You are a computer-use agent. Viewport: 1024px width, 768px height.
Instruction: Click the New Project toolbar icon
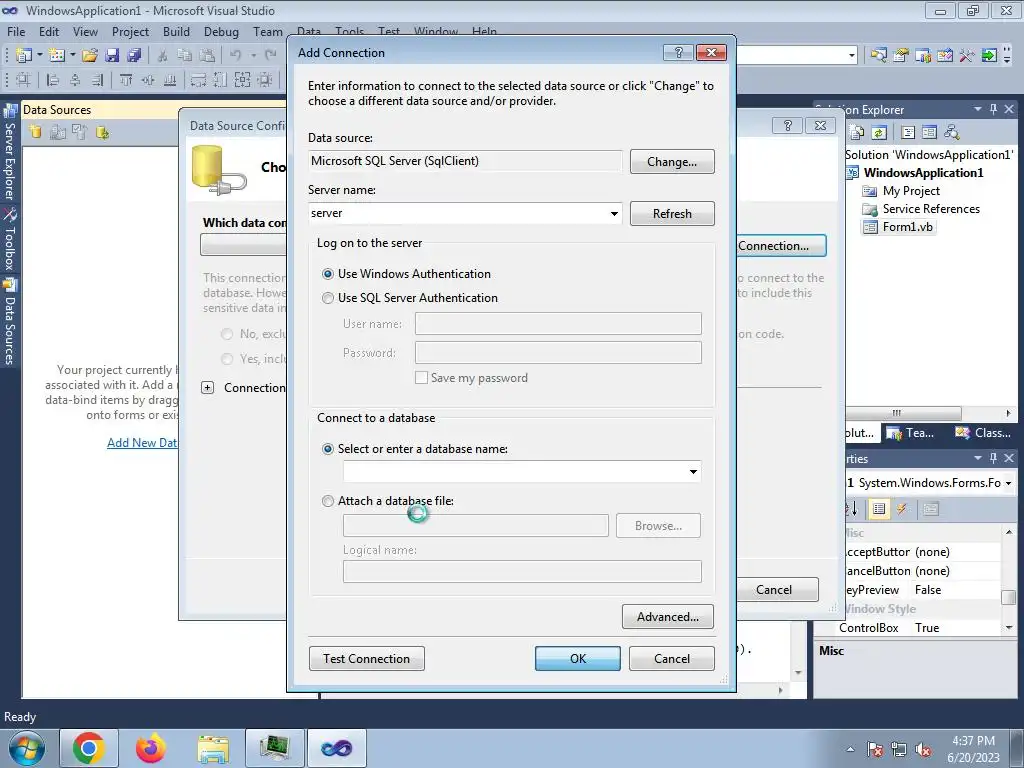(x=24, y=56)
